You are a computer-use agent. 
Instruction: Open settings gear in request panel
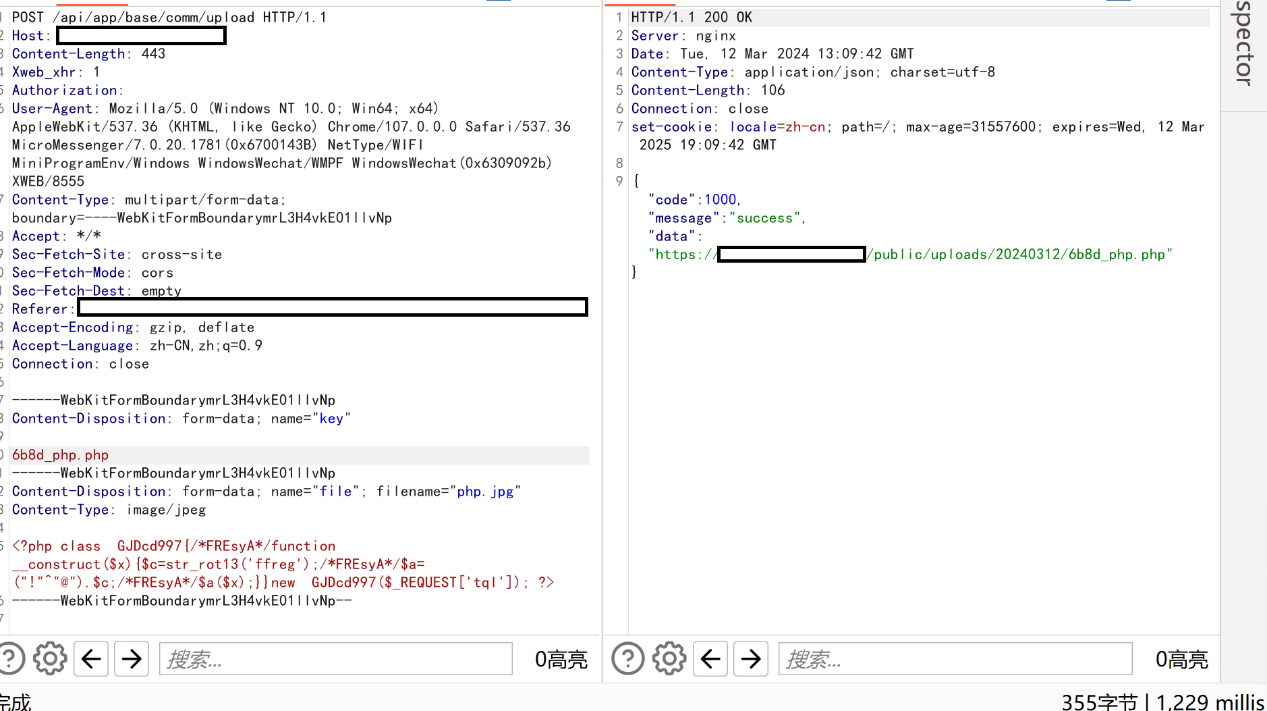pyautogui.click(x=50, y=659)
